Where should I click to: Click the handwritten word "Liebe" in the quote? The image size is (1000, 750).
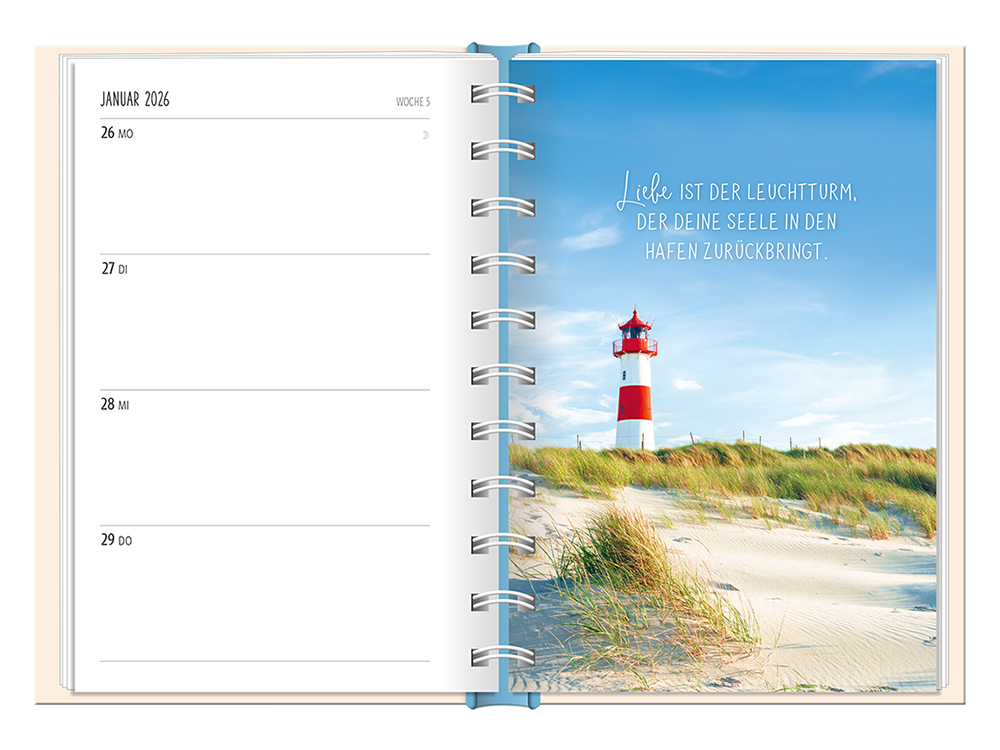tap(645, 192)
